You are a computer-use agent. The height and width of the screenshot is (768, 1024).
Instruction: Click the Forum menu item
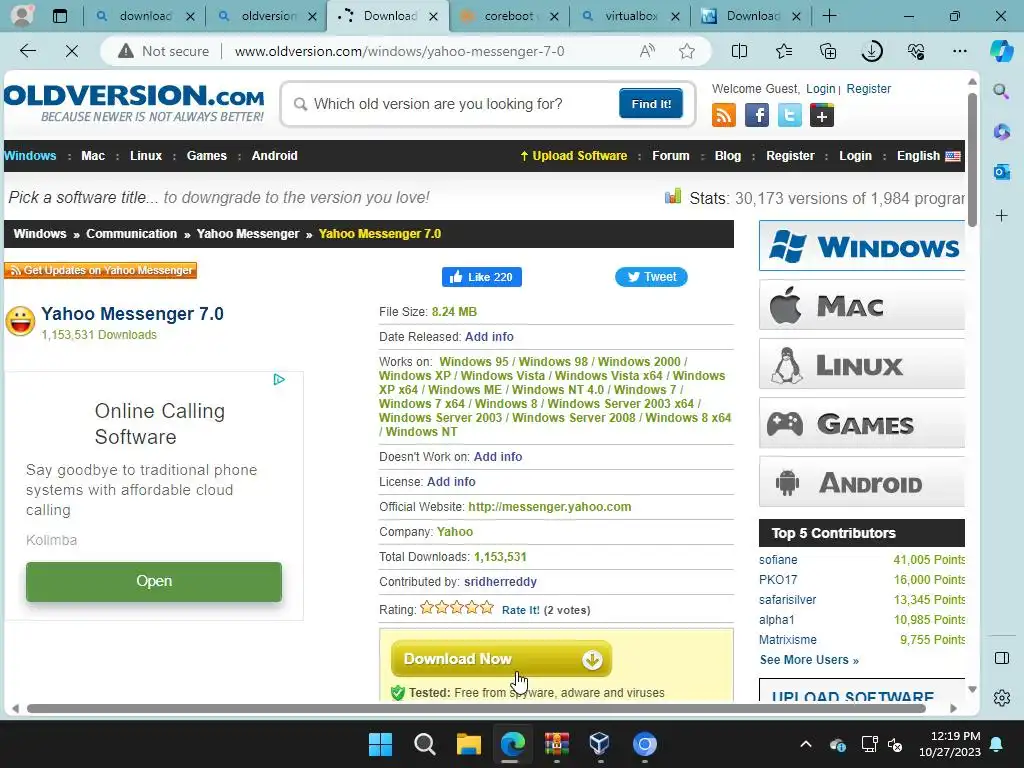point(671,155)
